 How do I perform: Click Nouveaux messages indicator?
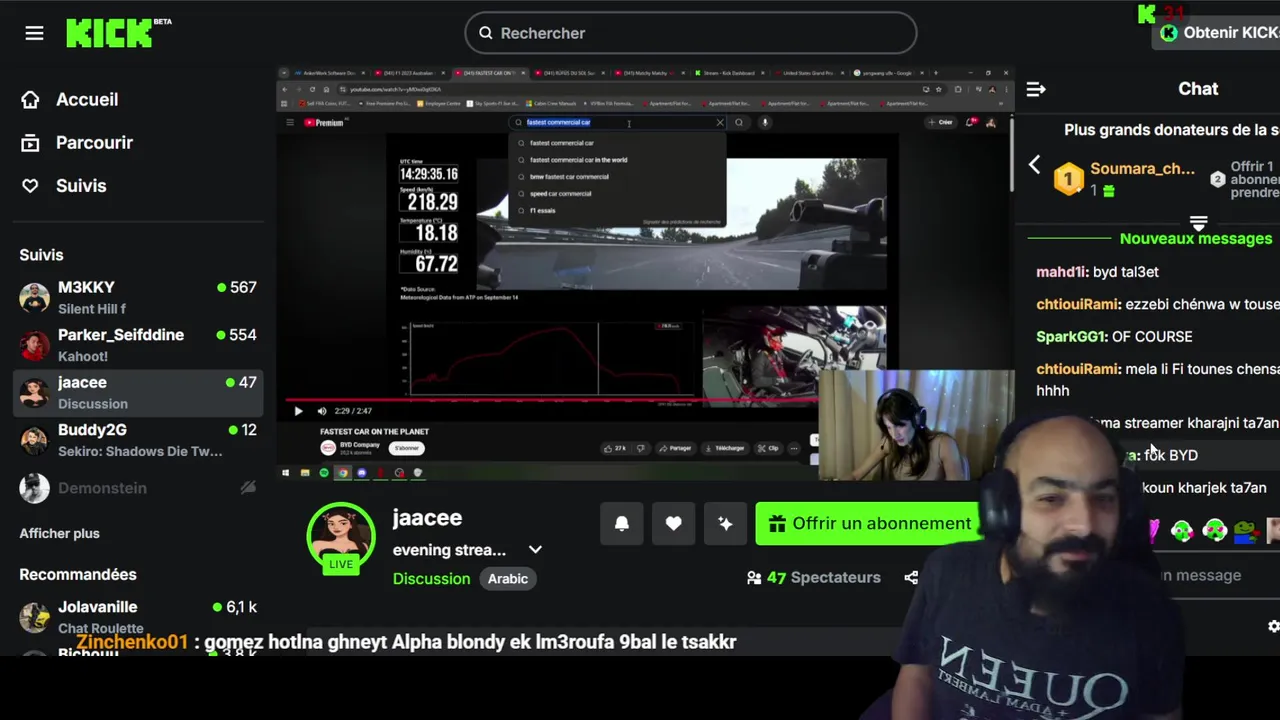pos(1196,239)
